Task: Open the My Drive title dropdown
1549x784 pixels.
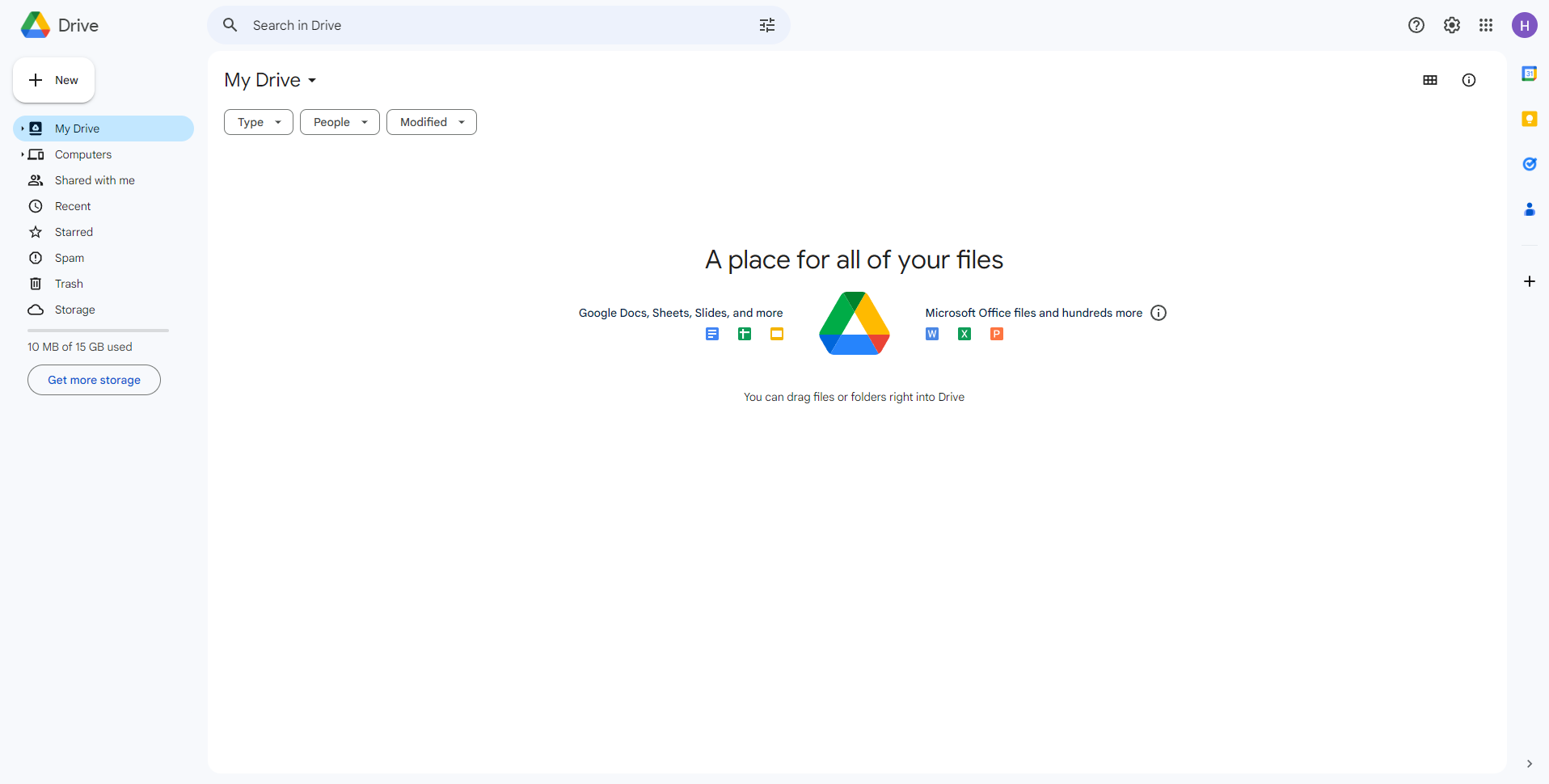Action: (x=271, y=80)
